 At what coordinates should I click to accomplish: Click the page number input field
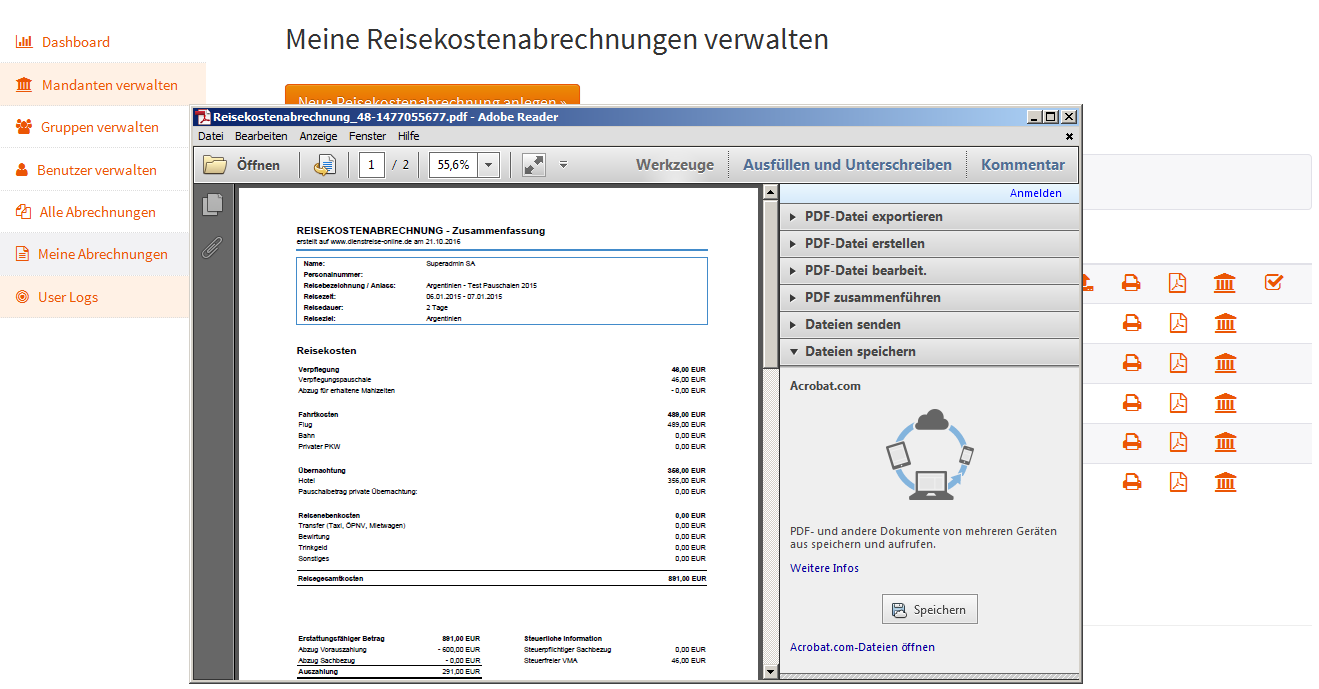tap(372, 165)
